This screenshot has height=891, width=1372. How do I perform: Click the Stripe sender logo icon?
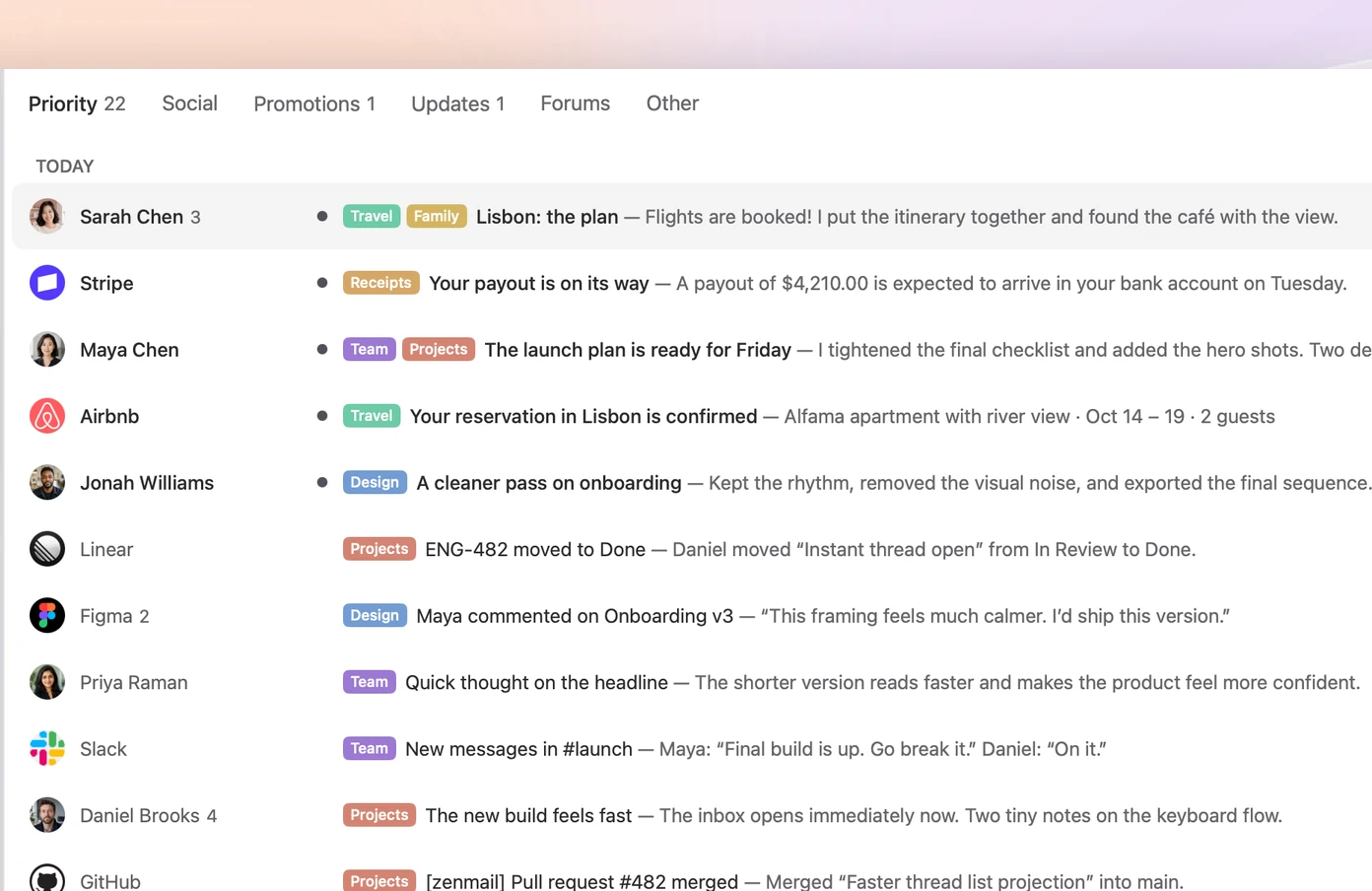point(47,283)
